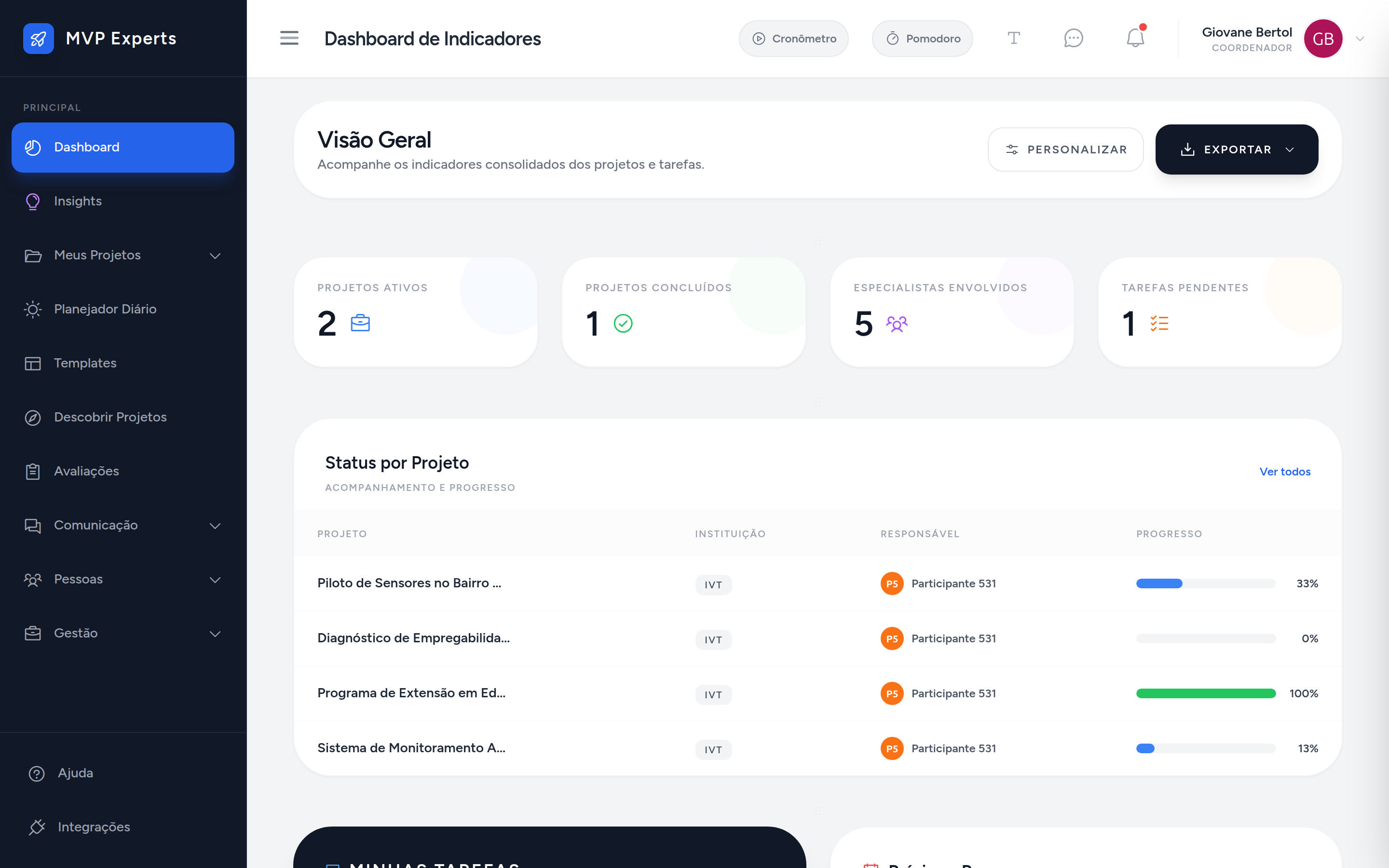Click the Personalizar button

tap(1065, 149)
